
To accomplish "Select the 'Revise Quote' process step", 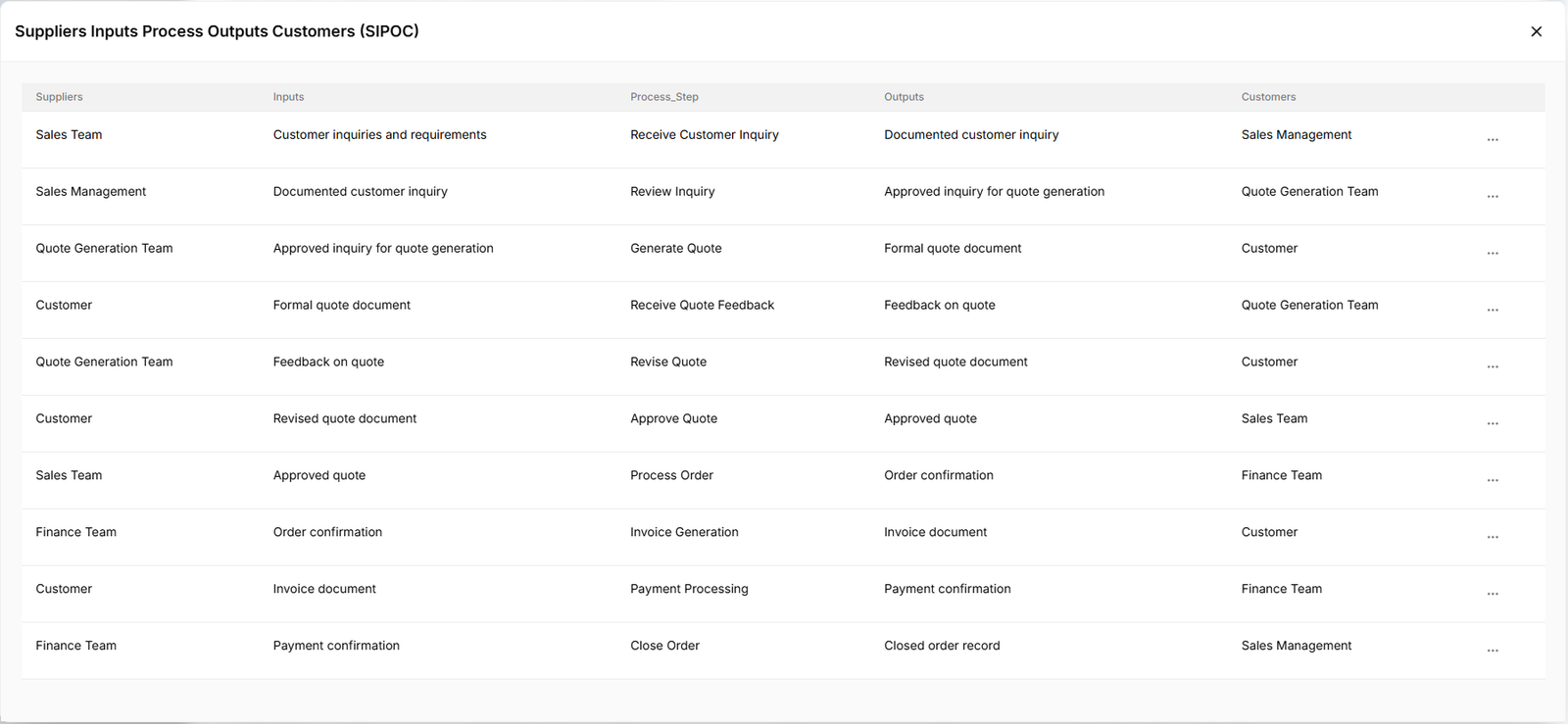I will (x=668, y=362).
